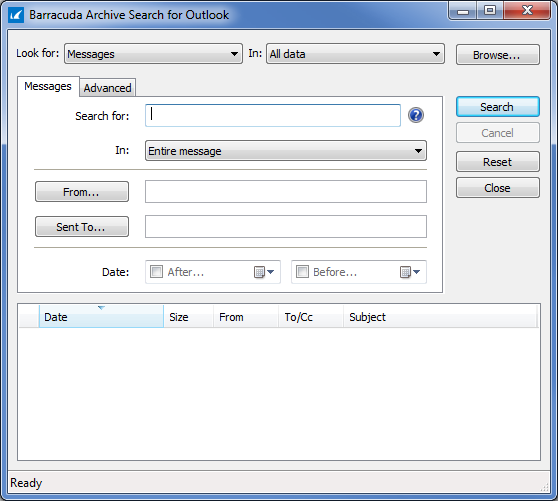Open the Look for Messages dropdown
This screenshot has height=501, width=558.
[153, 54]
